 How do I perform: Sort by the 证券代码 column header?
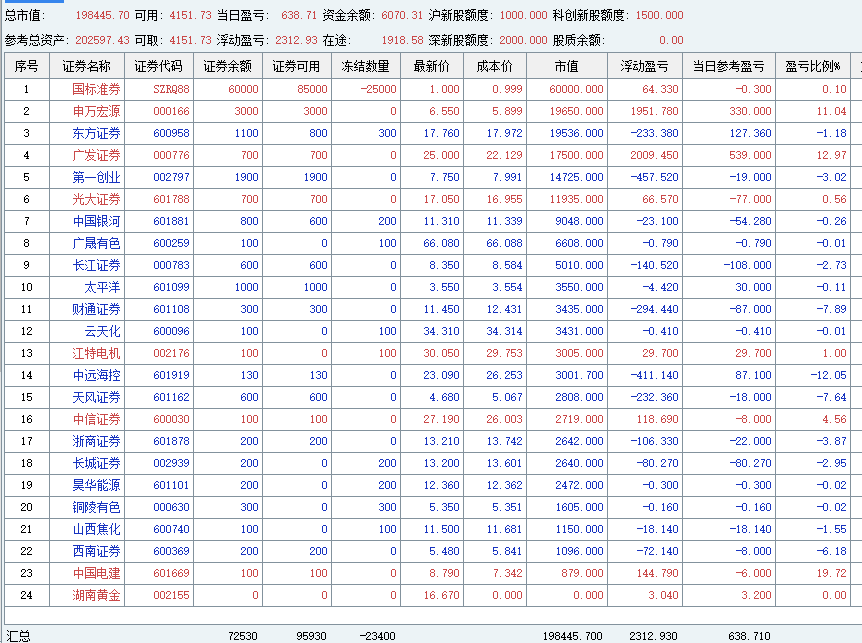pyautogui.click(x=159, y=66)
